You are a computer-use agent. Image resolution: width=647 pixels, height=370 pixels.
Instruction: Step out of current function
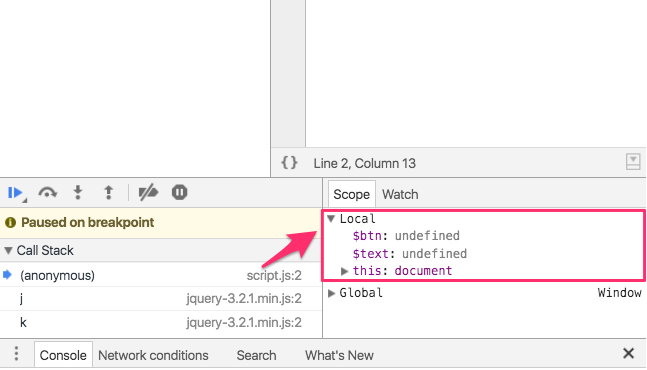tap(108, 193)
